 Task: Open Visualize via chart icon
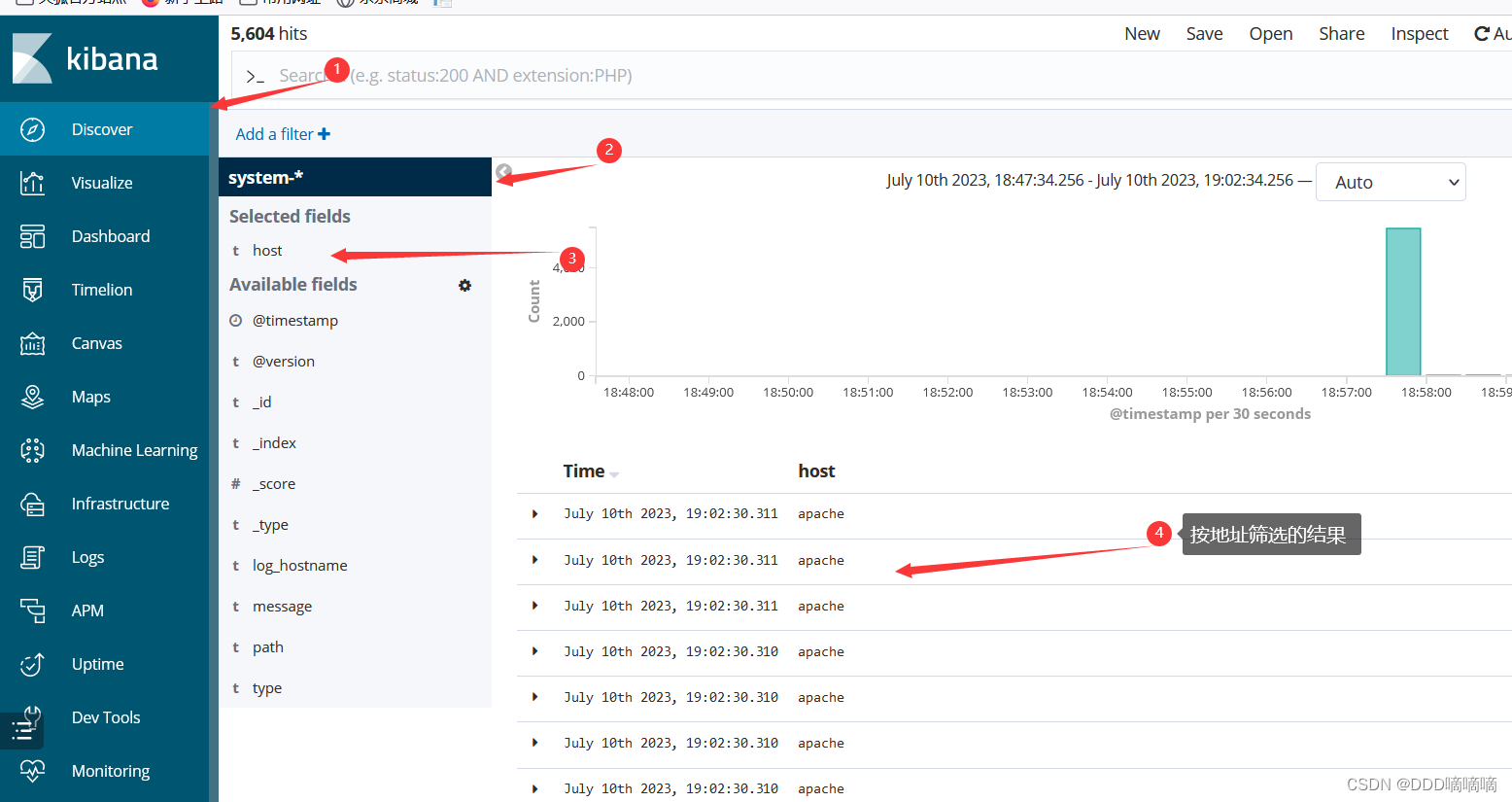tap(32, 183)
